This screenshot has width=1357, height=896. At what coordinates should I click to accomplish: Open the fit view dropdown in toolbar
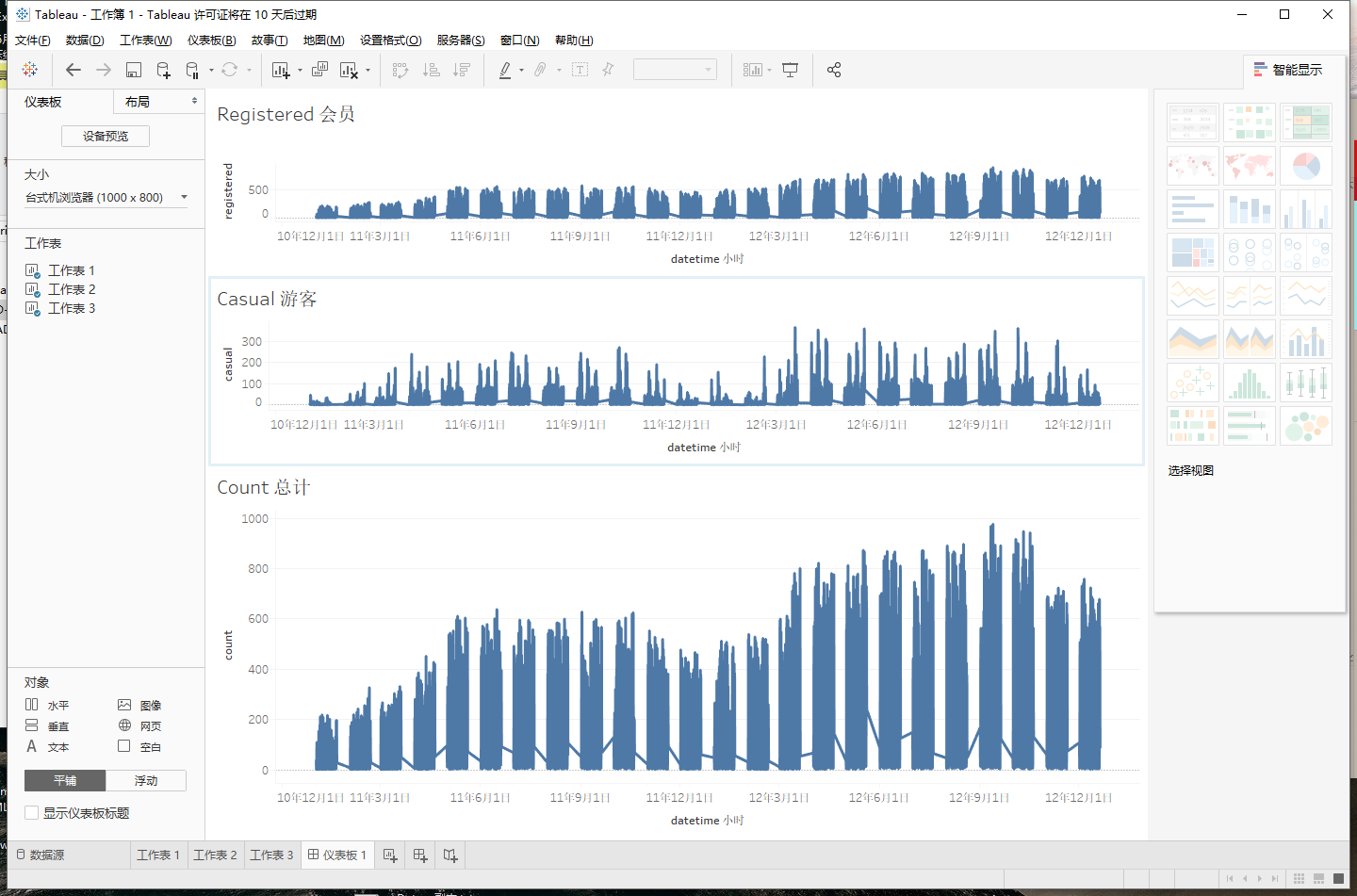[675, 70]
